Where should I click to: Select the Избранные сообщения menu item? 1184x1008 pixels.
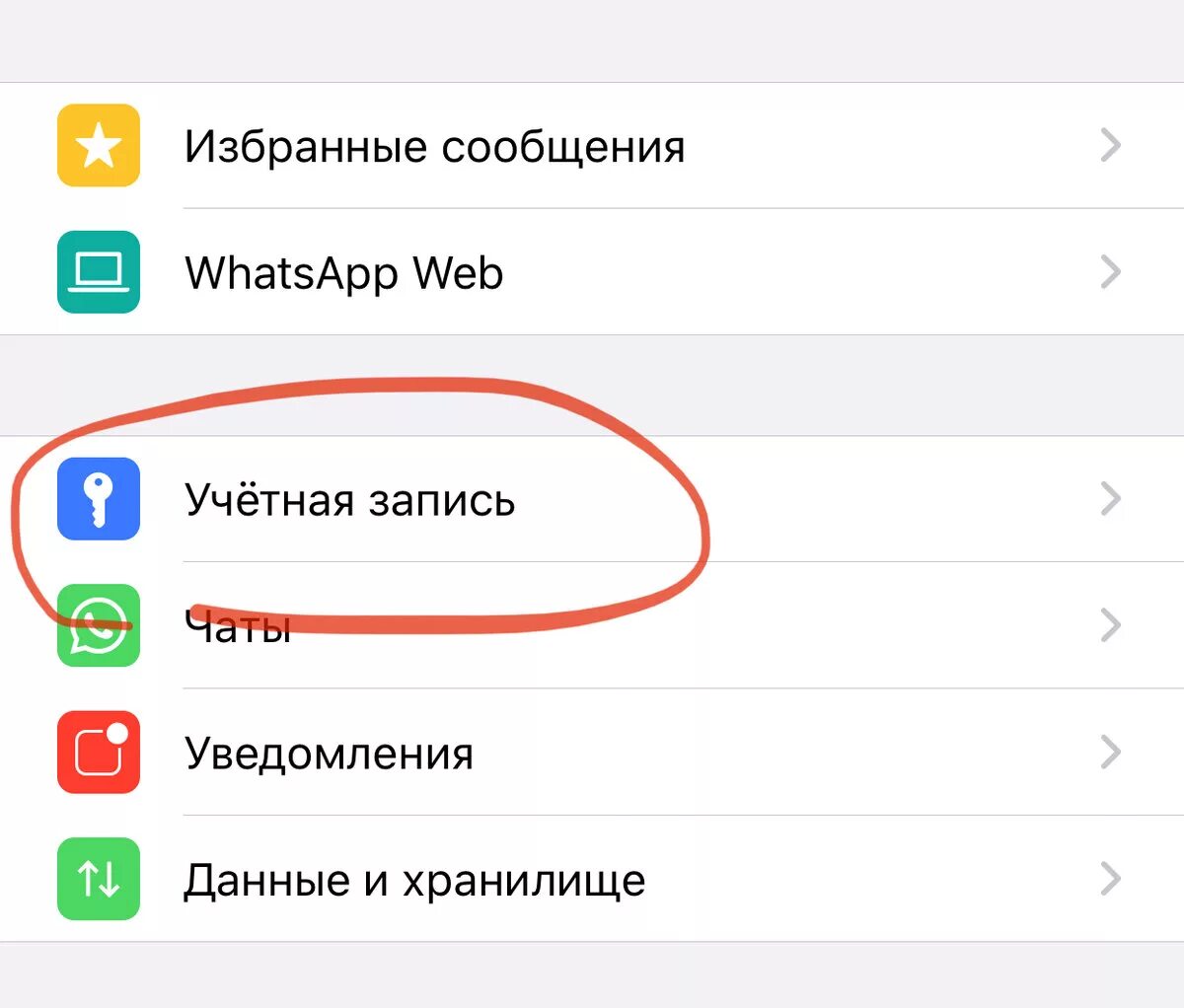tap(434, 148)
